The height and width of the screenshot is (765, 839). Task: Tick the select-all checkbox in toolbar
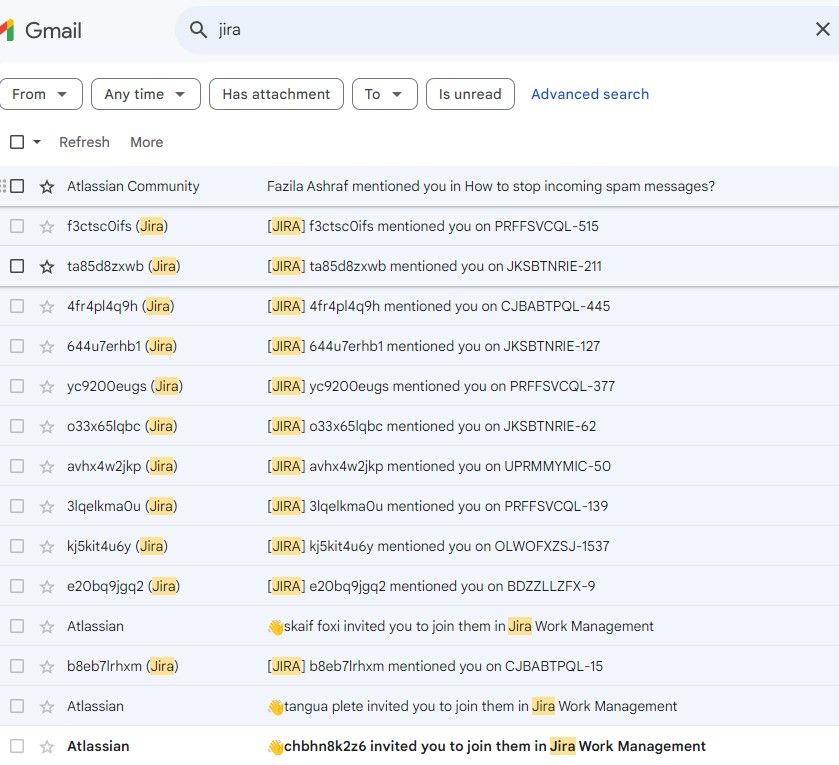click(x=17, y=142)
